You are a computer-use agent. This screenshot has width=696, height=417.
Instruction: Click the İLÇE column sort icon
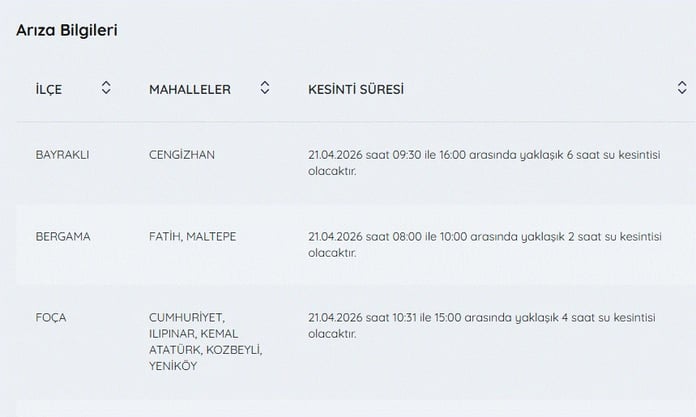click(x=106, y=88)
